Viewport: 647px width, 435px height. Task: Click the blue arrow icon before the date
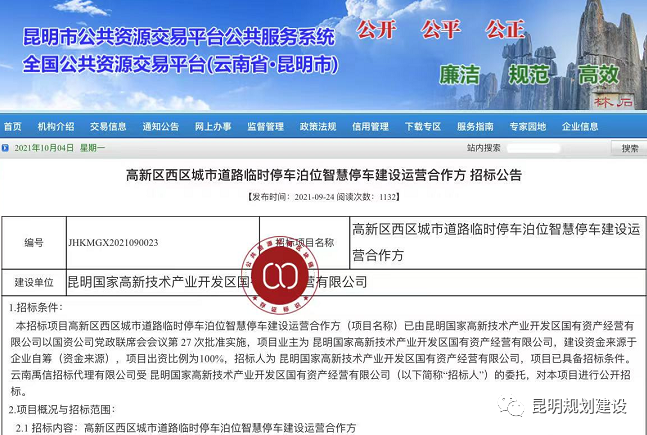point(5,148)
